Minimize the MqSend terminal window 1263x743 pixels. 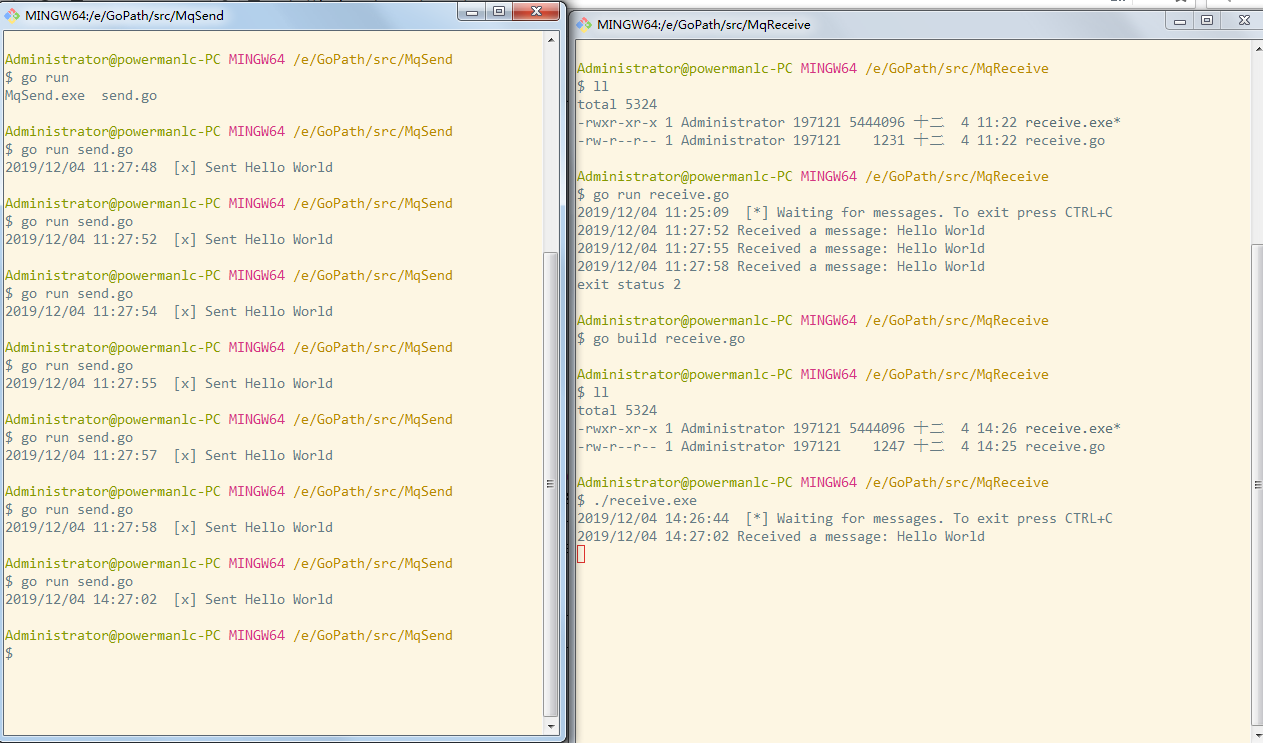(x=473, y=11)
